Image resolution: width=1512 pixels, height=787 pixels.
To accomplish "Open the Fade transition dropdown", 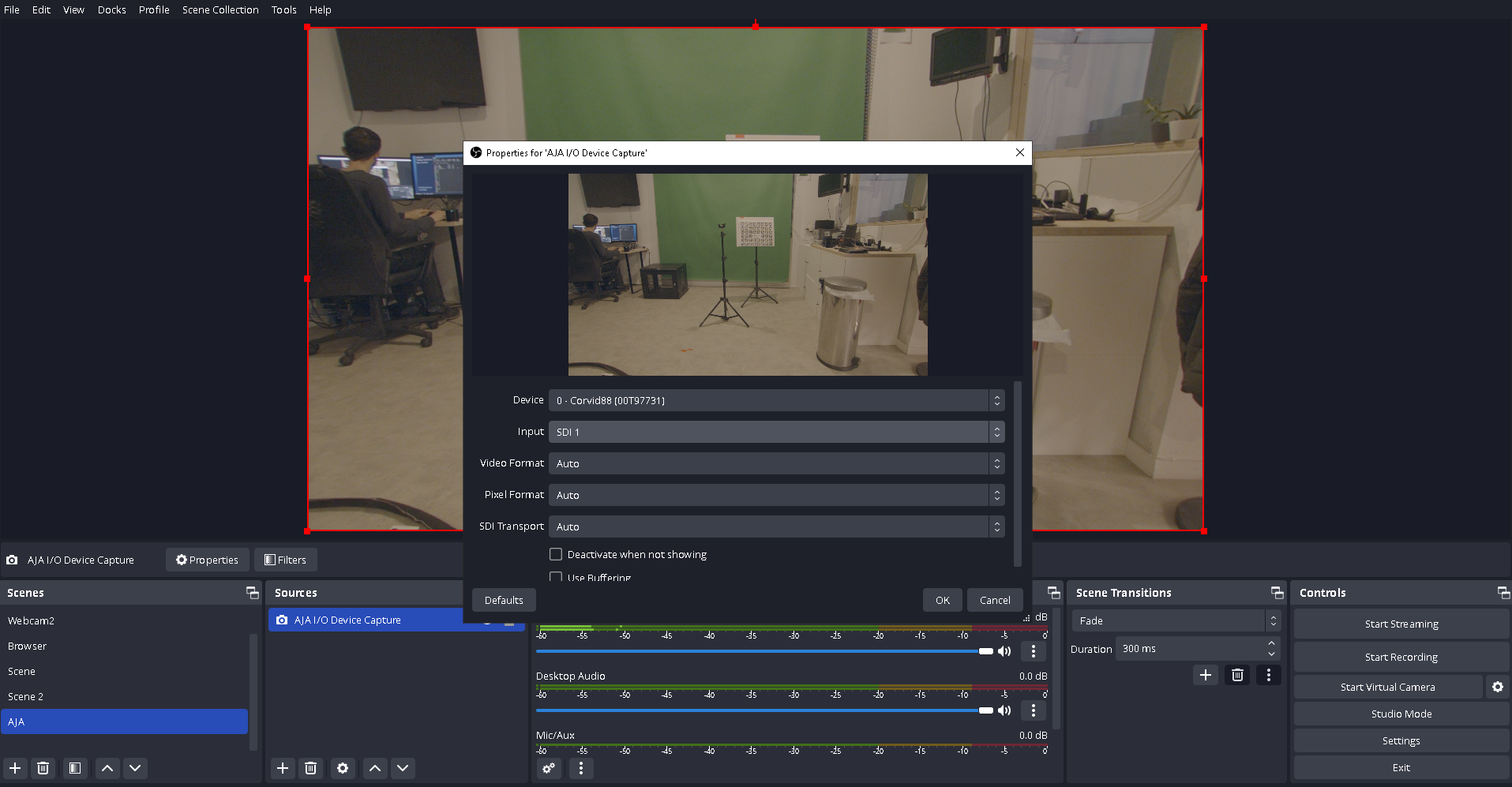I will (1174, 621).
